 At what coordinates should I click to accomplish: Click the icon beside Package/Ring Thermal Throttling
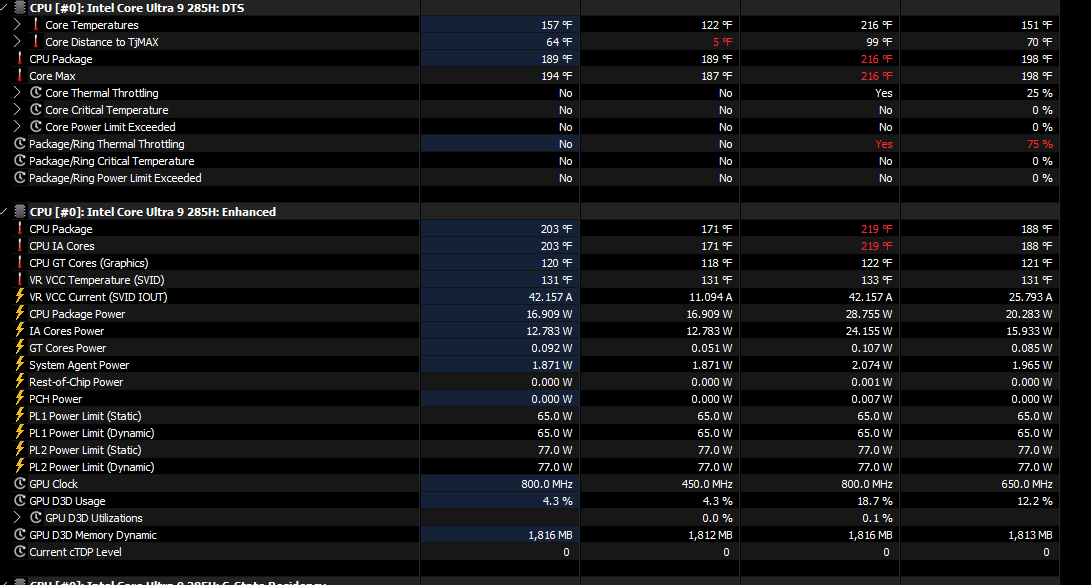(20, 144)
